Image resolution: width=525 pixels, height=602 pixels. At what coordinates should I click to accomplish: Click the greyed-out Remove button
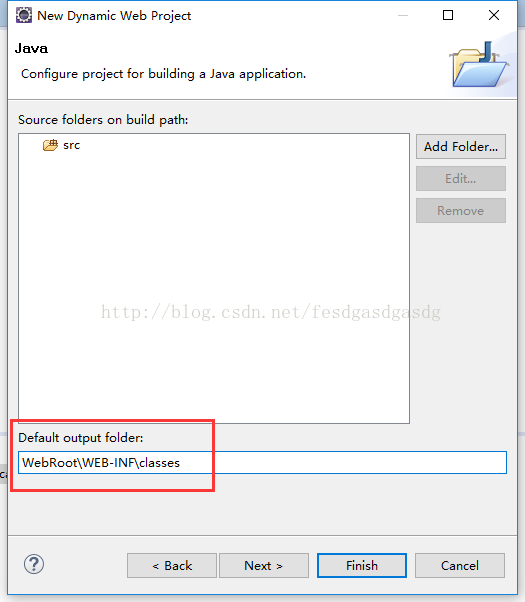pos(461,210)
